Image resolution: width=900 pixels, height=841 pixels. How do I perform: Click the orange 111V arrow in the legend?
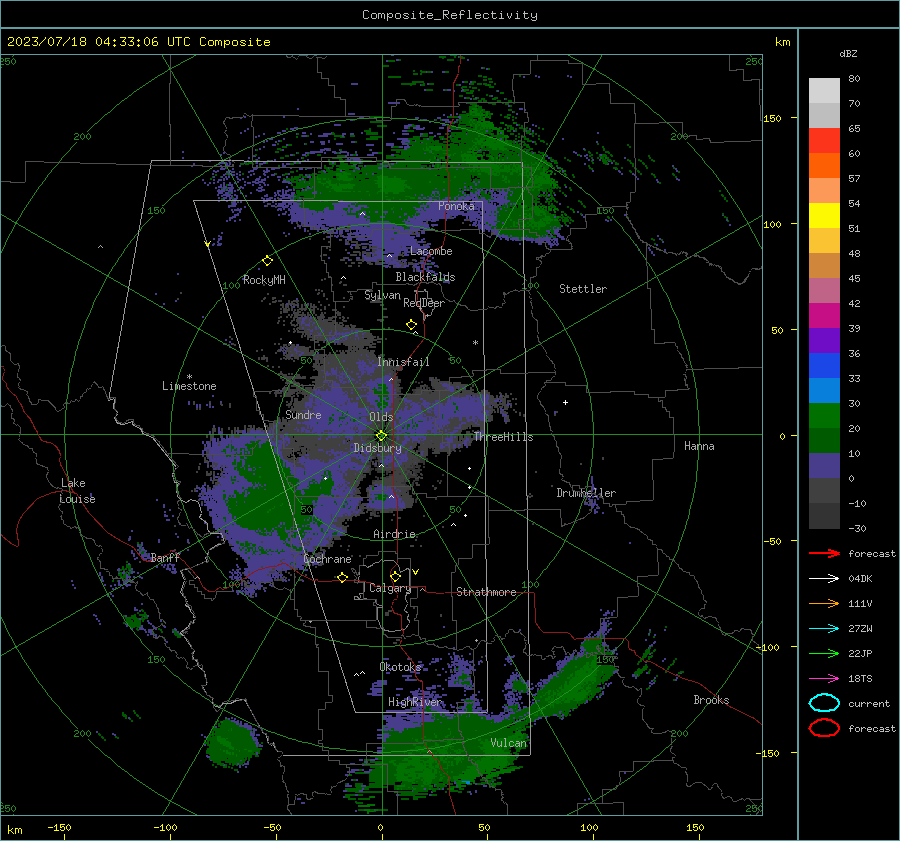pyautogui.click(x=824, y=603)
